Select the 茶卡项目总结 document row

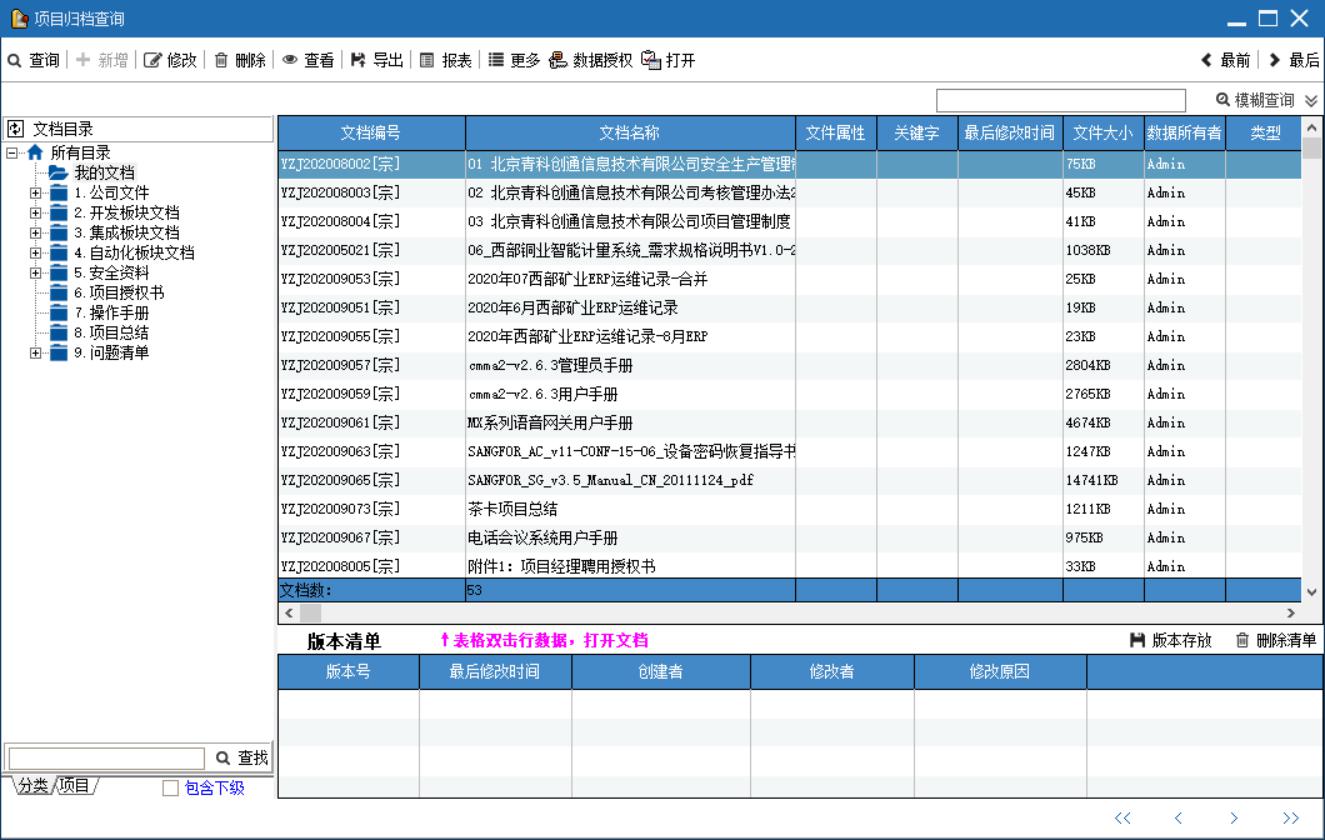(630, 509)
